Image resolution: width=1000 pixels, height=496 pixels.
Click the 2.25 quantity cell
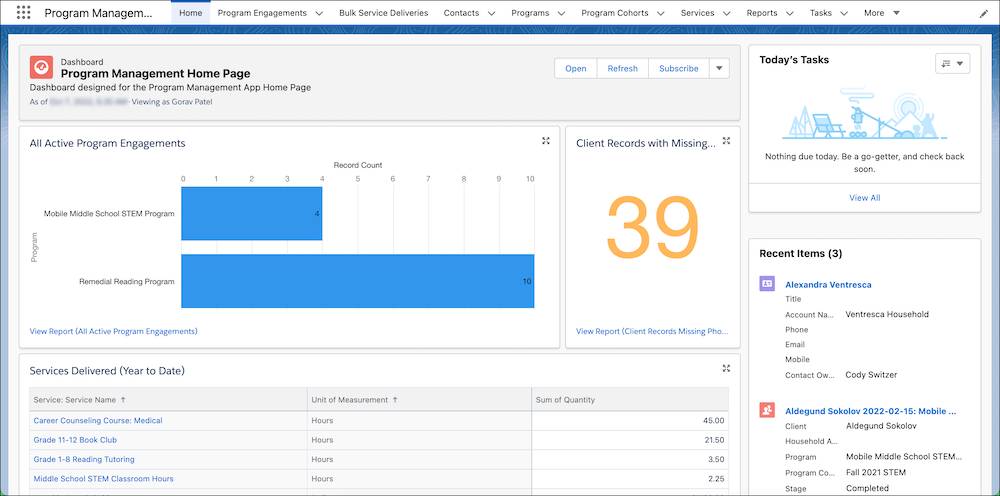coord(716,479)
